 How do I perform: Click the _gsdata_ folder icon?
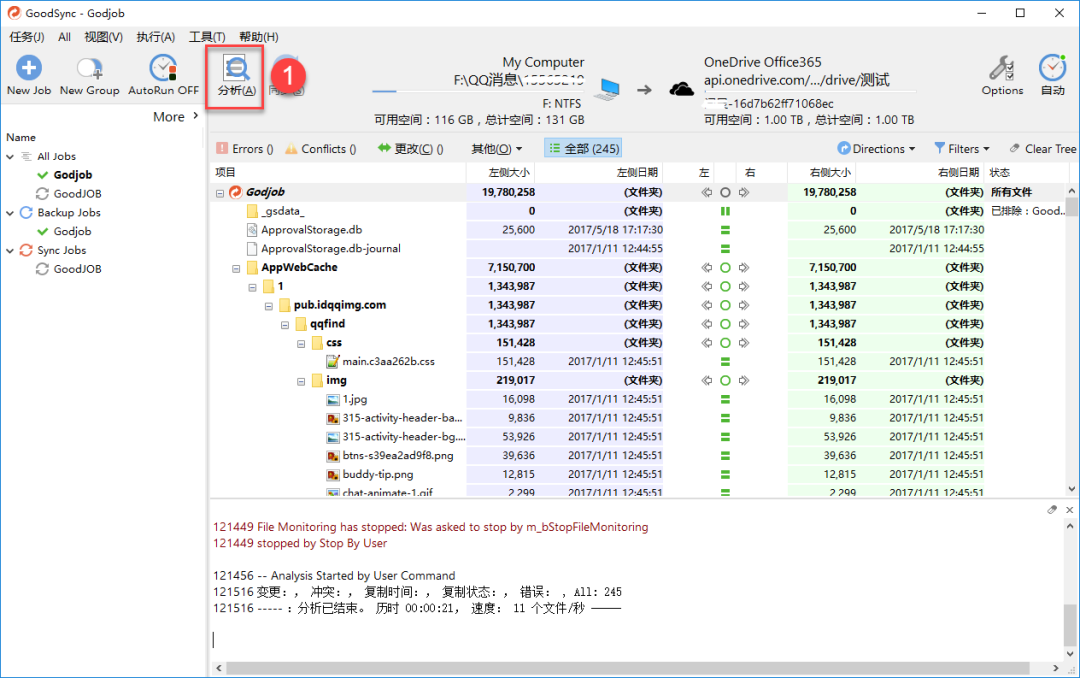pos(252,211)
